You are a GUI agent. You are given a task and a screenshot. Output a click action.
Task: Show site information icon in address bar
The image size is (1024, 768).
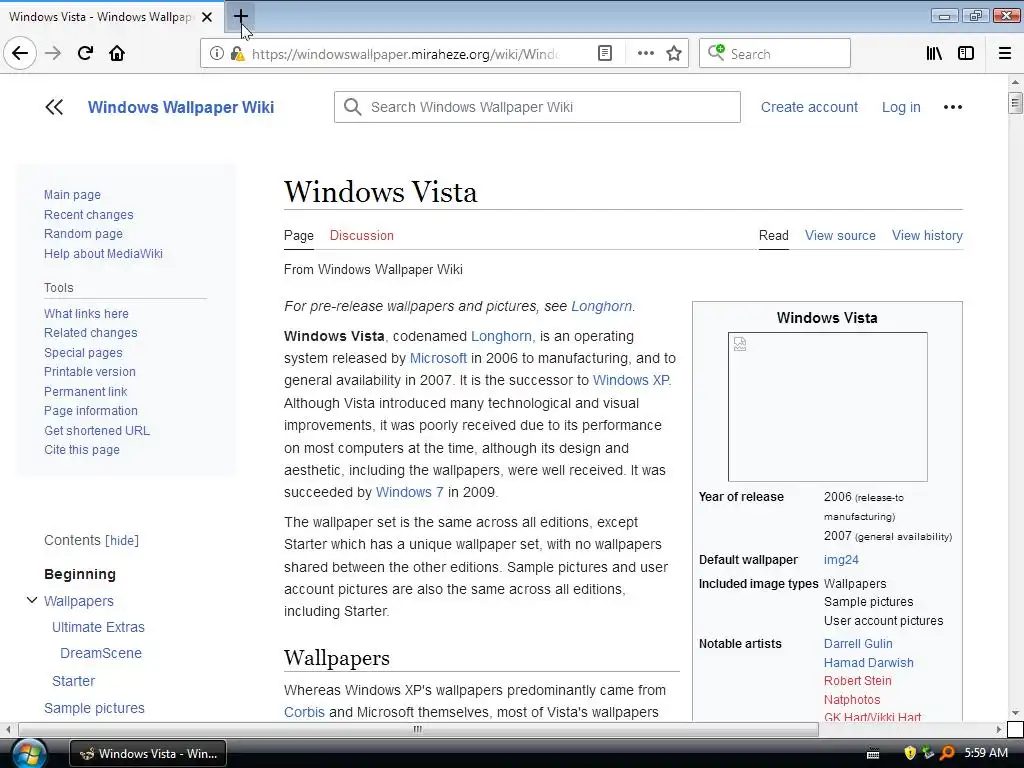click(216, 54)
